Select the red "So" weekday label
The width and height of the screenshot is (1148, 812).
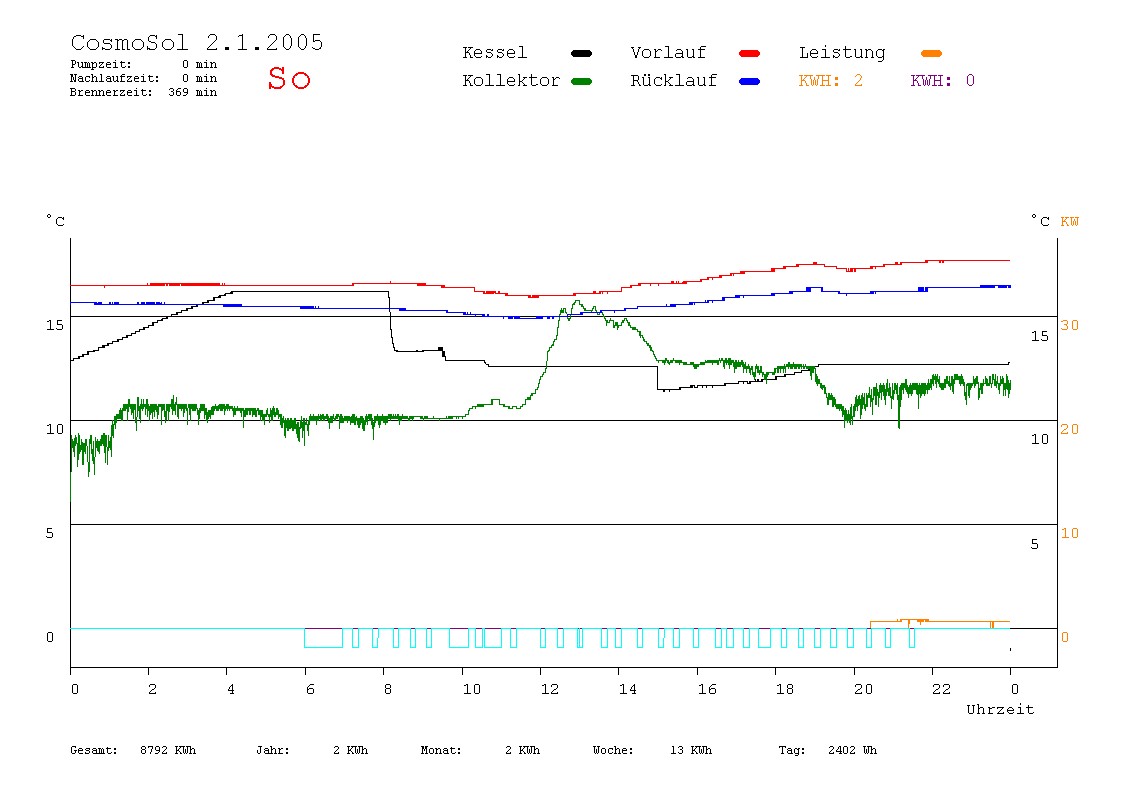(x=289, y=78)
